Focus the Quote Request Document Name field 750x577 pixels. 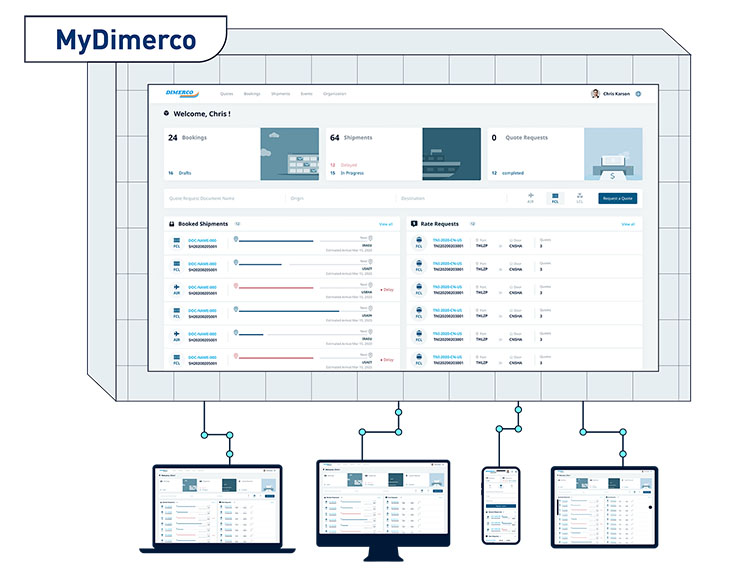point(225,198)
